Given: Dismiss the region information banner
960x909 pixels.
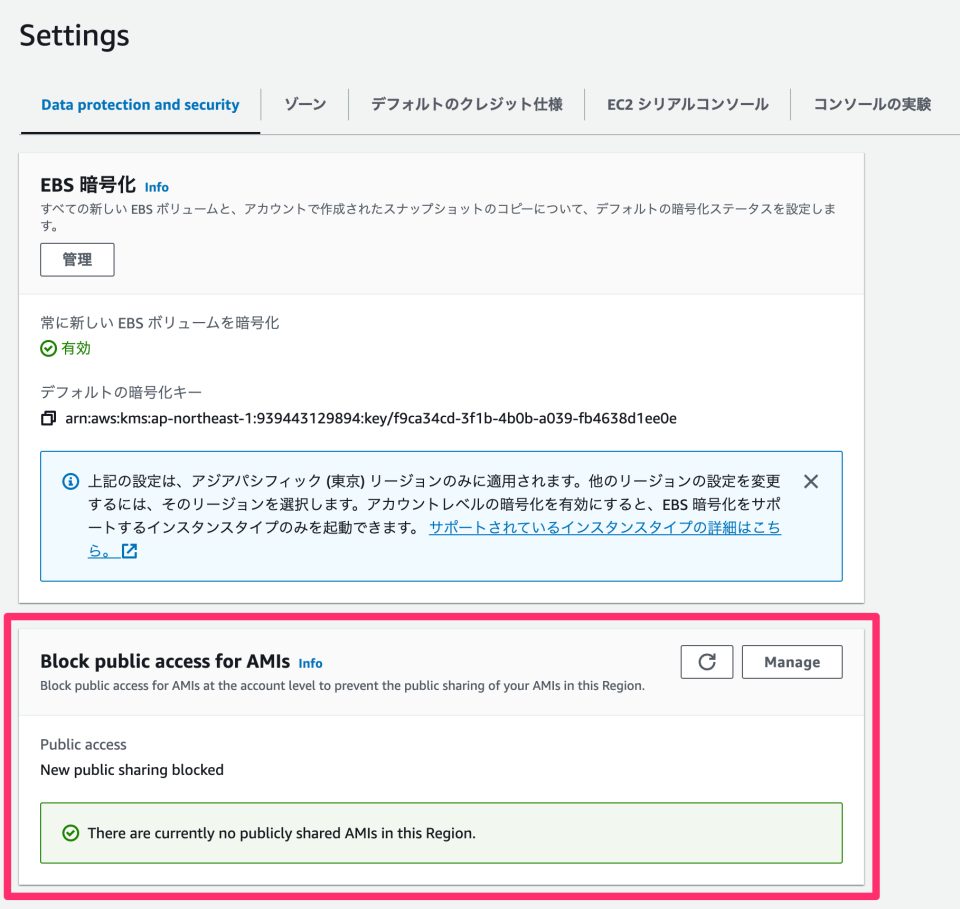Looking at the screenshot, I should coord(810,481).
